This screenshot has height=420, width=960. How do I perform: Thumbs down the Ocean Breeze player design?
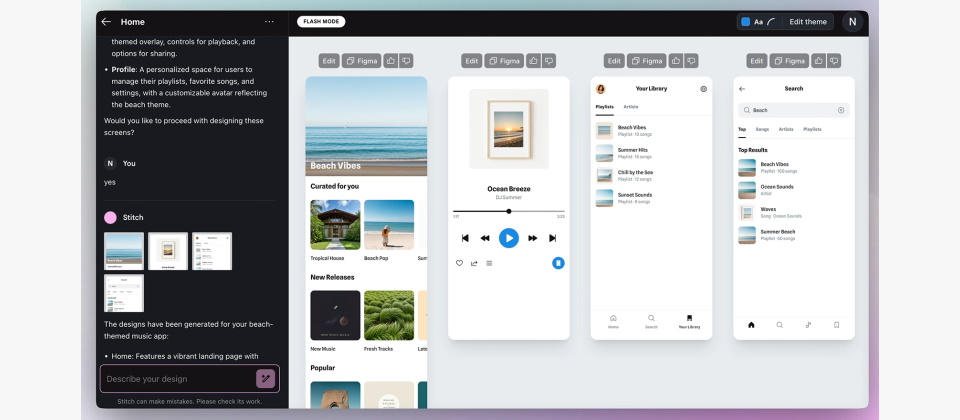(549, 61)
